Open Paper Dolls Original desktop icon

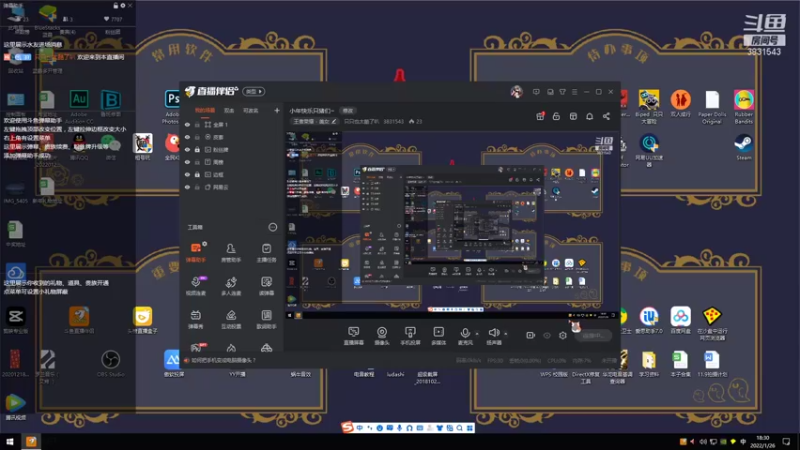[x=712, y=107]
